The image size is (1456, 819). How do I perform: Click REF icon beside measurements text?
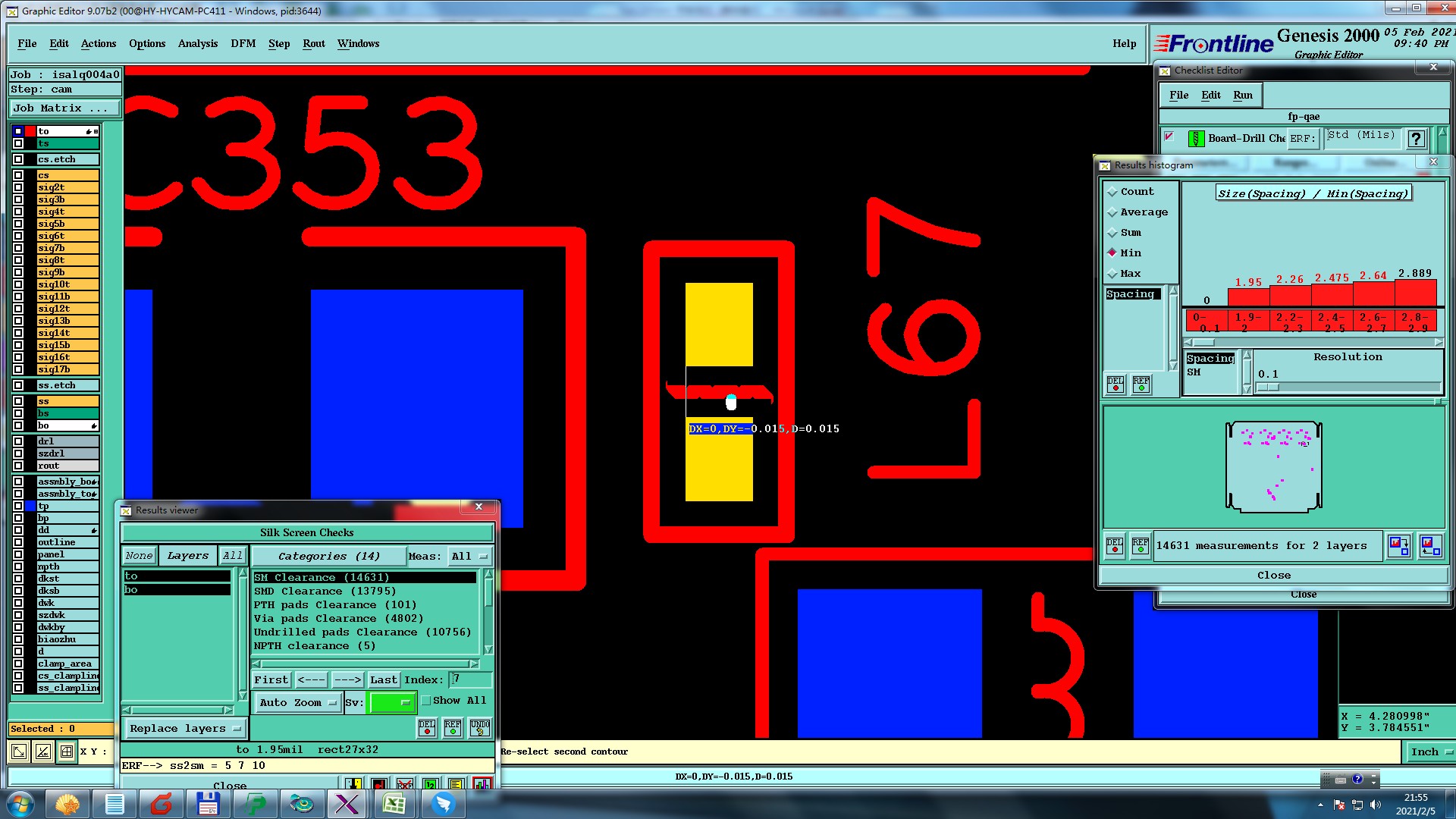(1141, 546)
